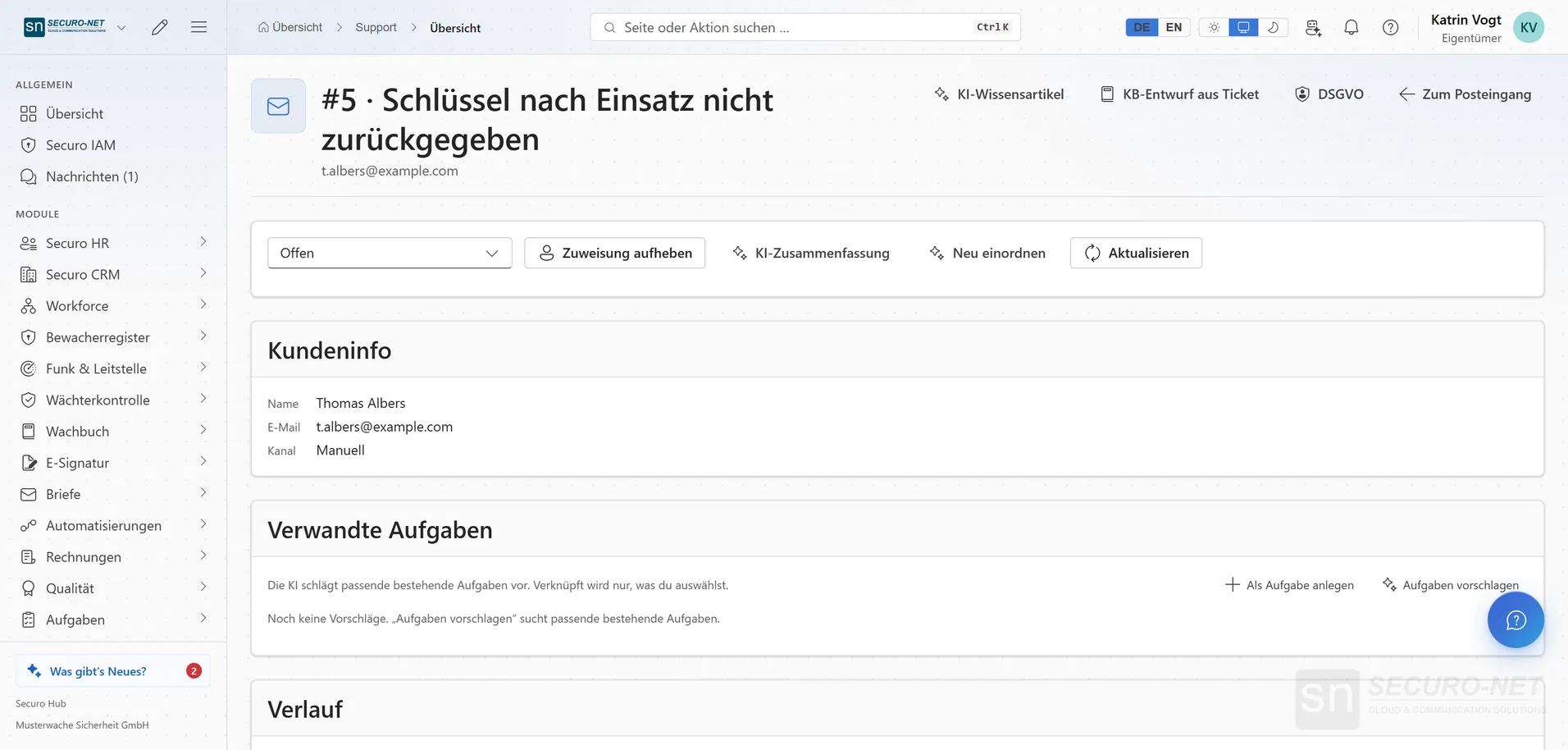Open KI-Wissensartikel action
Screen dimensions: 1568x750
tap(999, 94)
